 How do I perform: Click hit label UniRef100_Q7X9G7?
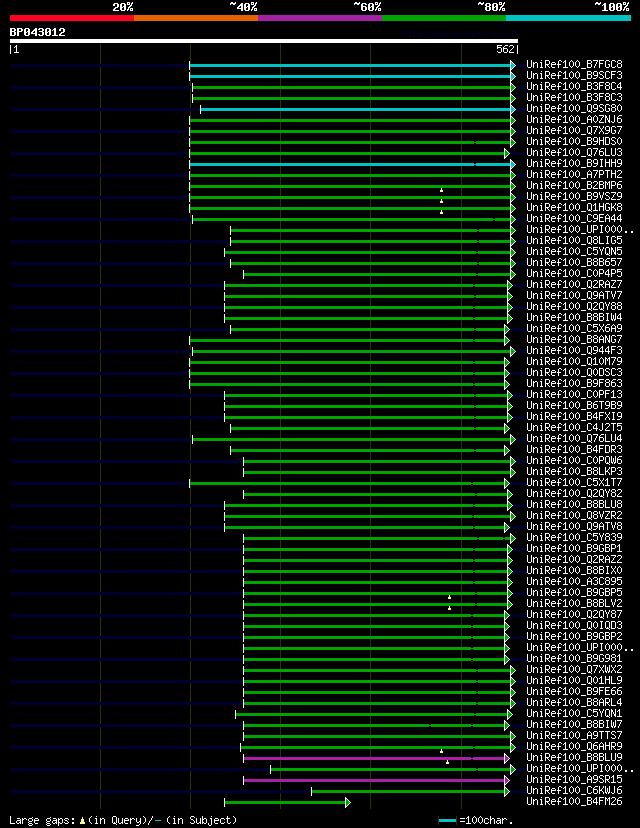tap(574, 130)
